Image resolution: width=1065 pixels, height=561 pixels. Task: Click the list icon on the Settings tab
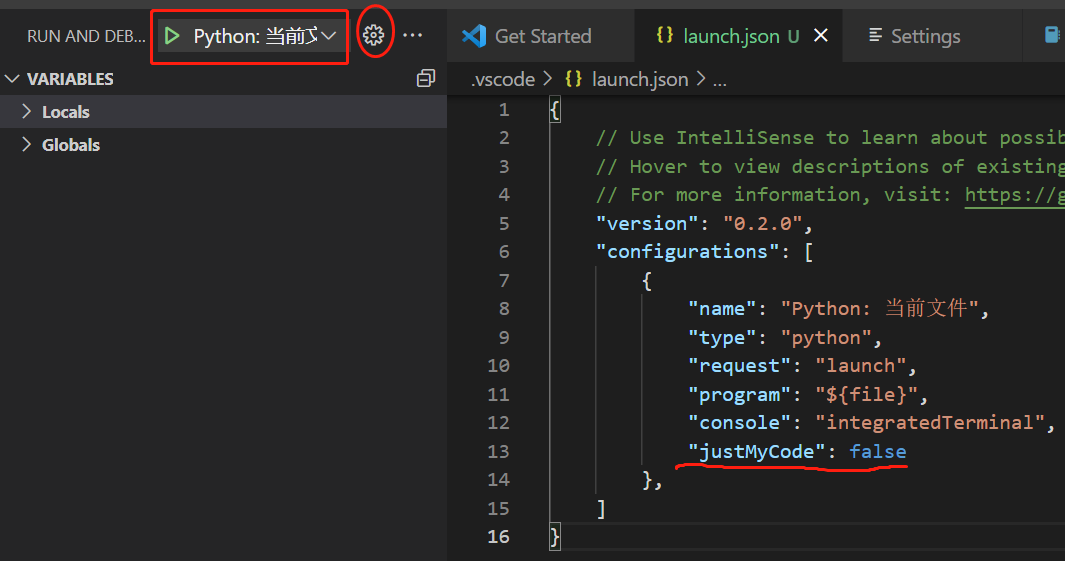[875, 36]
